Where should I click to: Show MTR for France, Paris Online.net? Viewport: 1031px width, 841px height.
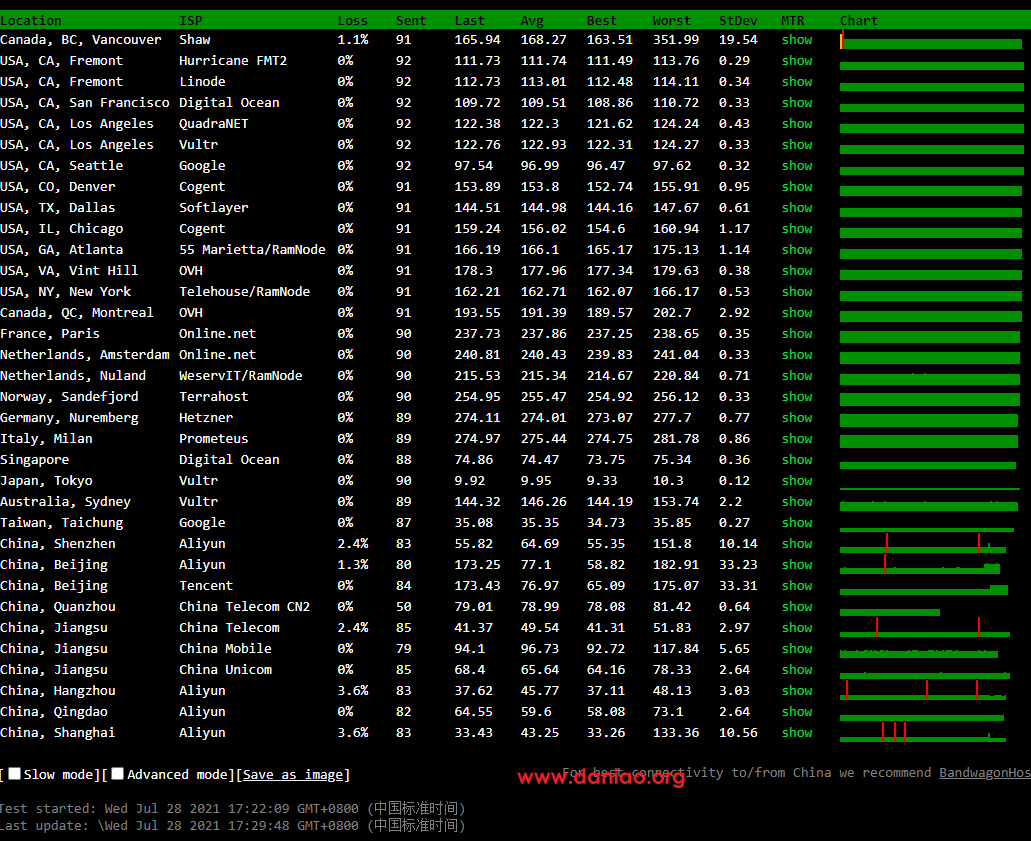coord(797,334)
